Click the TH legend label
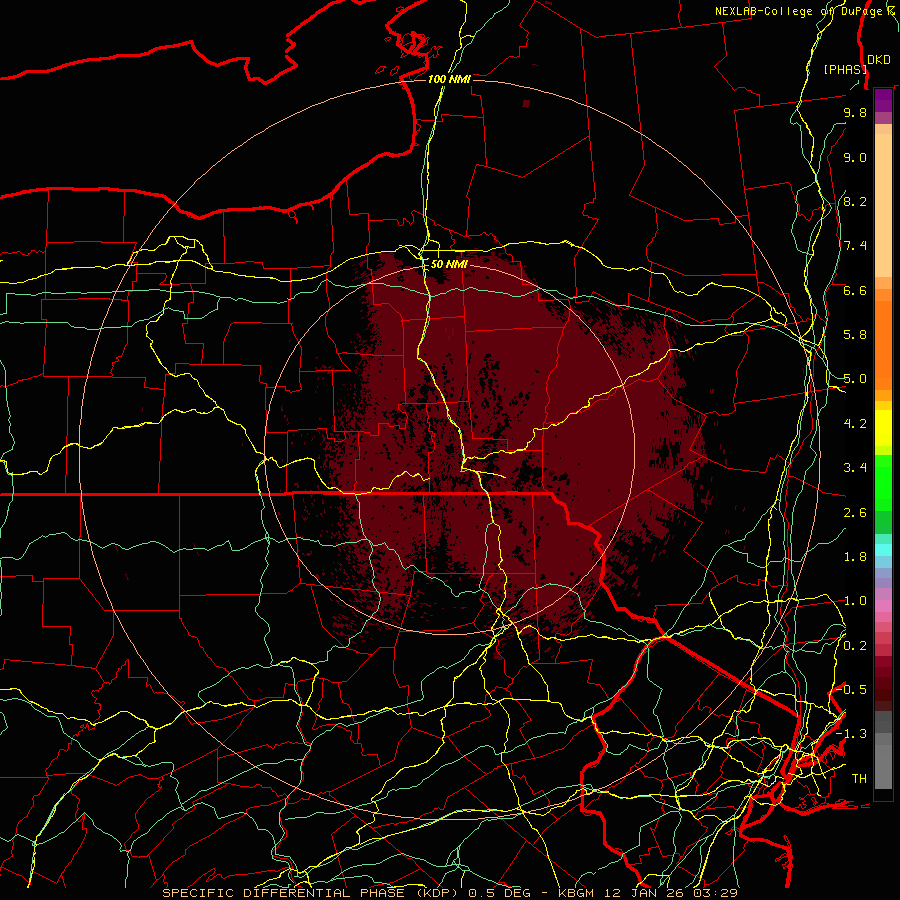The height and width of the screenshot is (900, 900). coord(859,779)
